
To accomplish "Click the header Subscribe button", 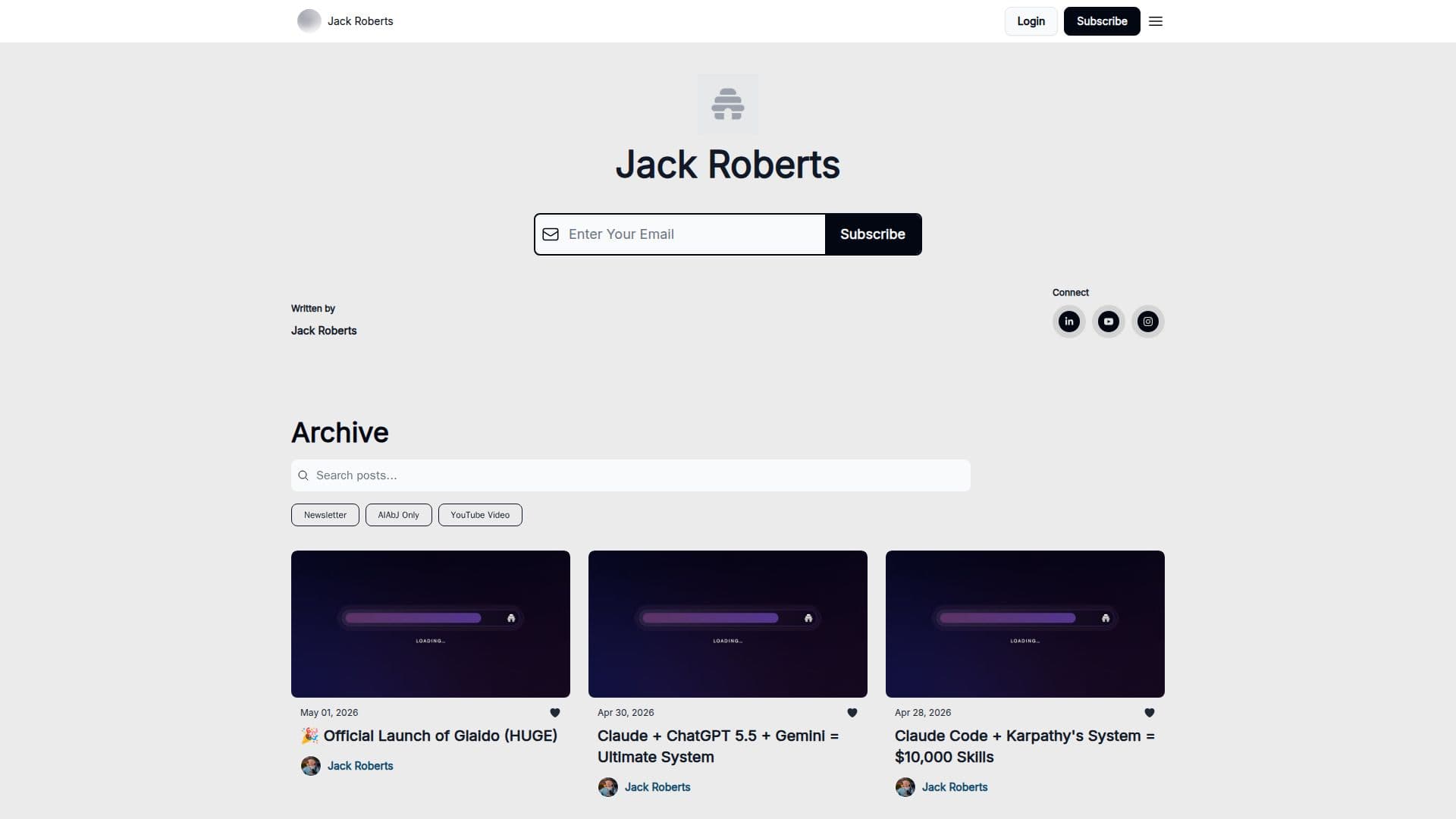I will (x=1102, y=21).
